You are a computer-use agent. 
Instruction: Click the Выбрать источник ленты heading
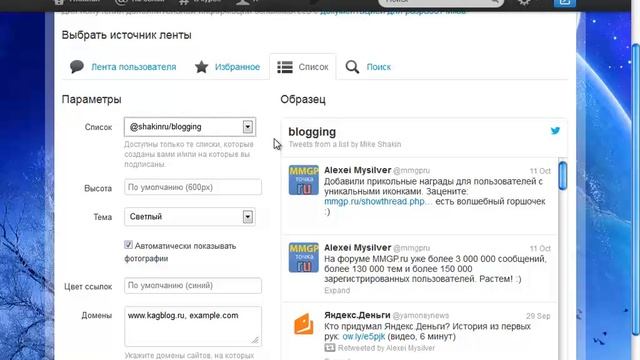click(x=127, y=35)
